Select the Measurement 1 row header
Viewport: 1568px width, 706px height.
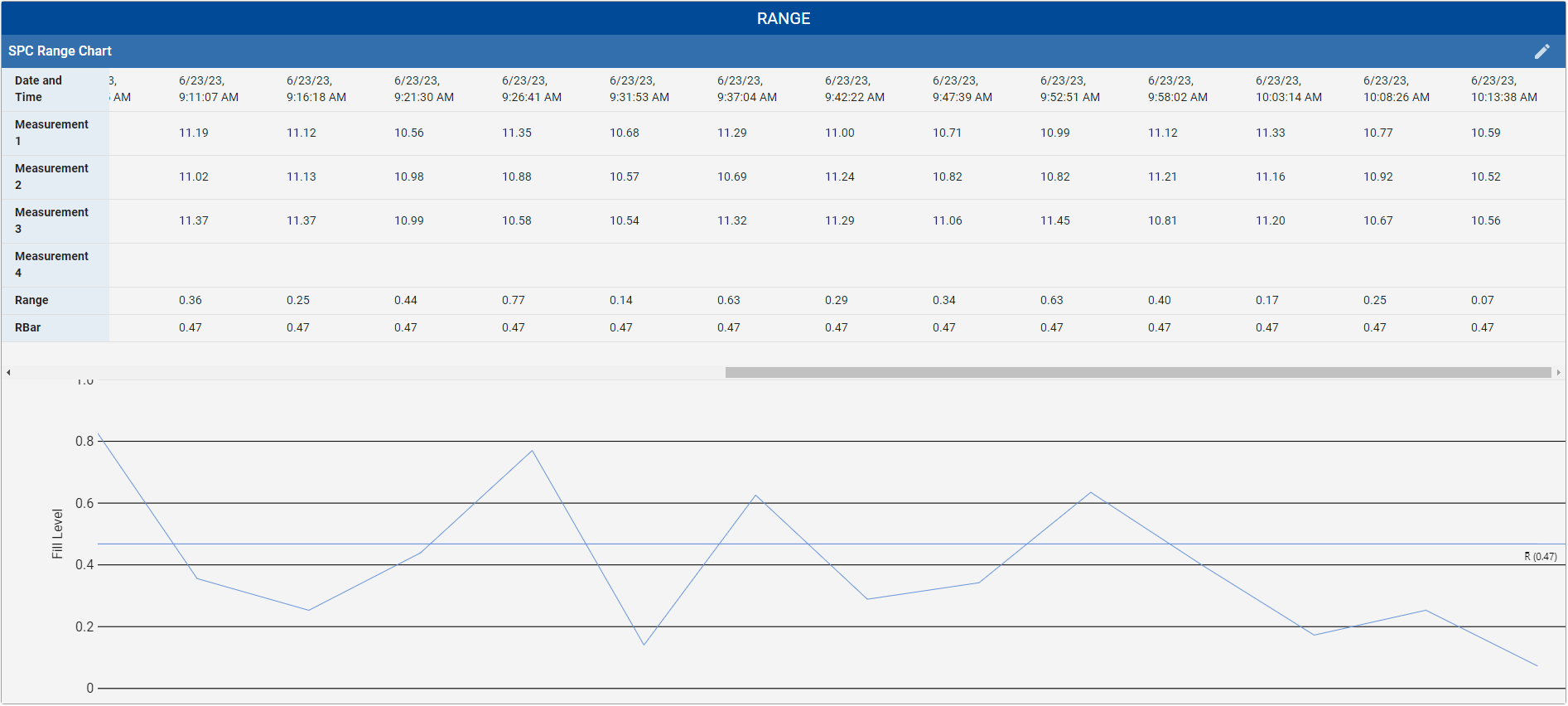51,133
